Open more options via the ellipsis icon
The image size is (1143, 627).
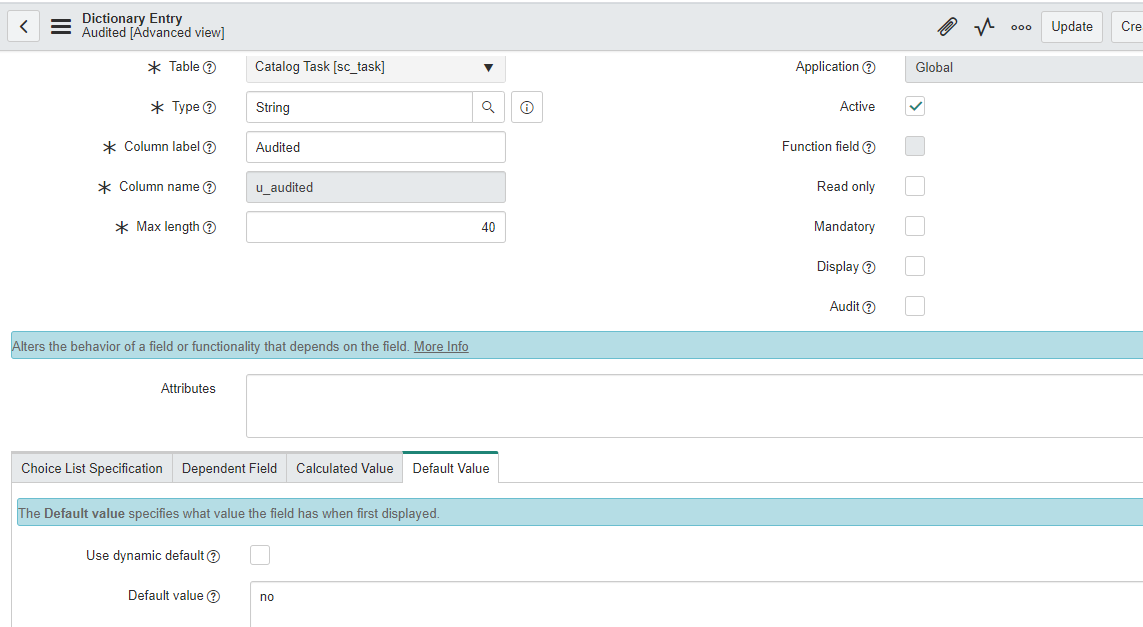(1021, 27)
